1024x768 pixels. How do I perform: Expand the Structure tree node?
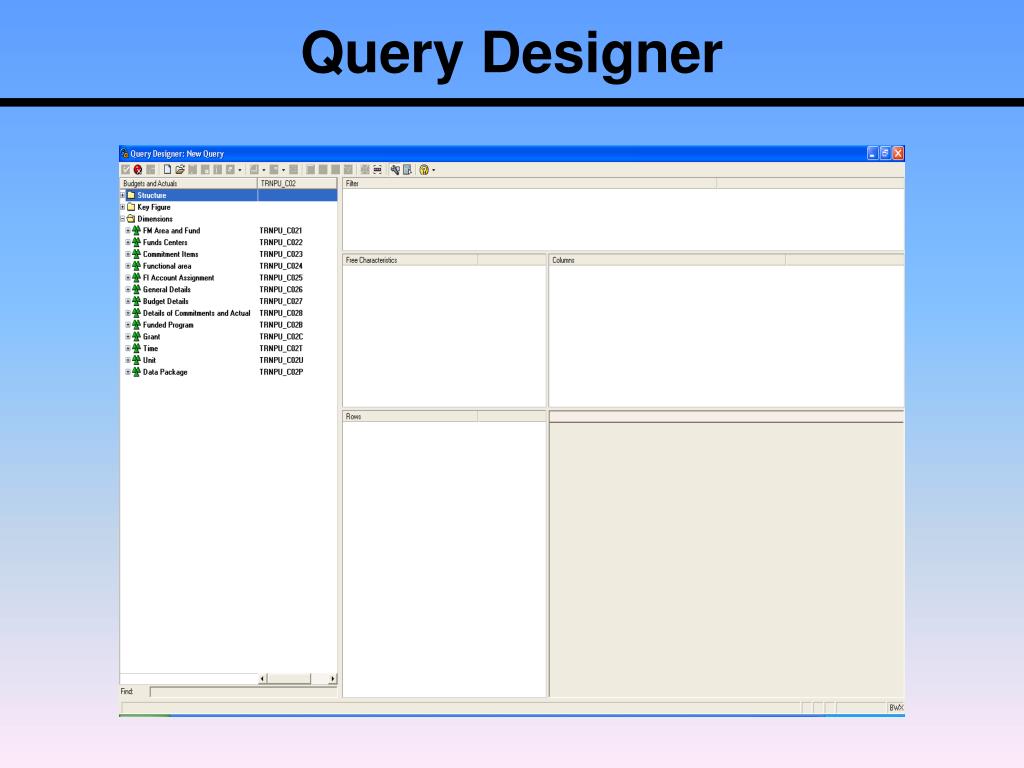tap(122, 195)
